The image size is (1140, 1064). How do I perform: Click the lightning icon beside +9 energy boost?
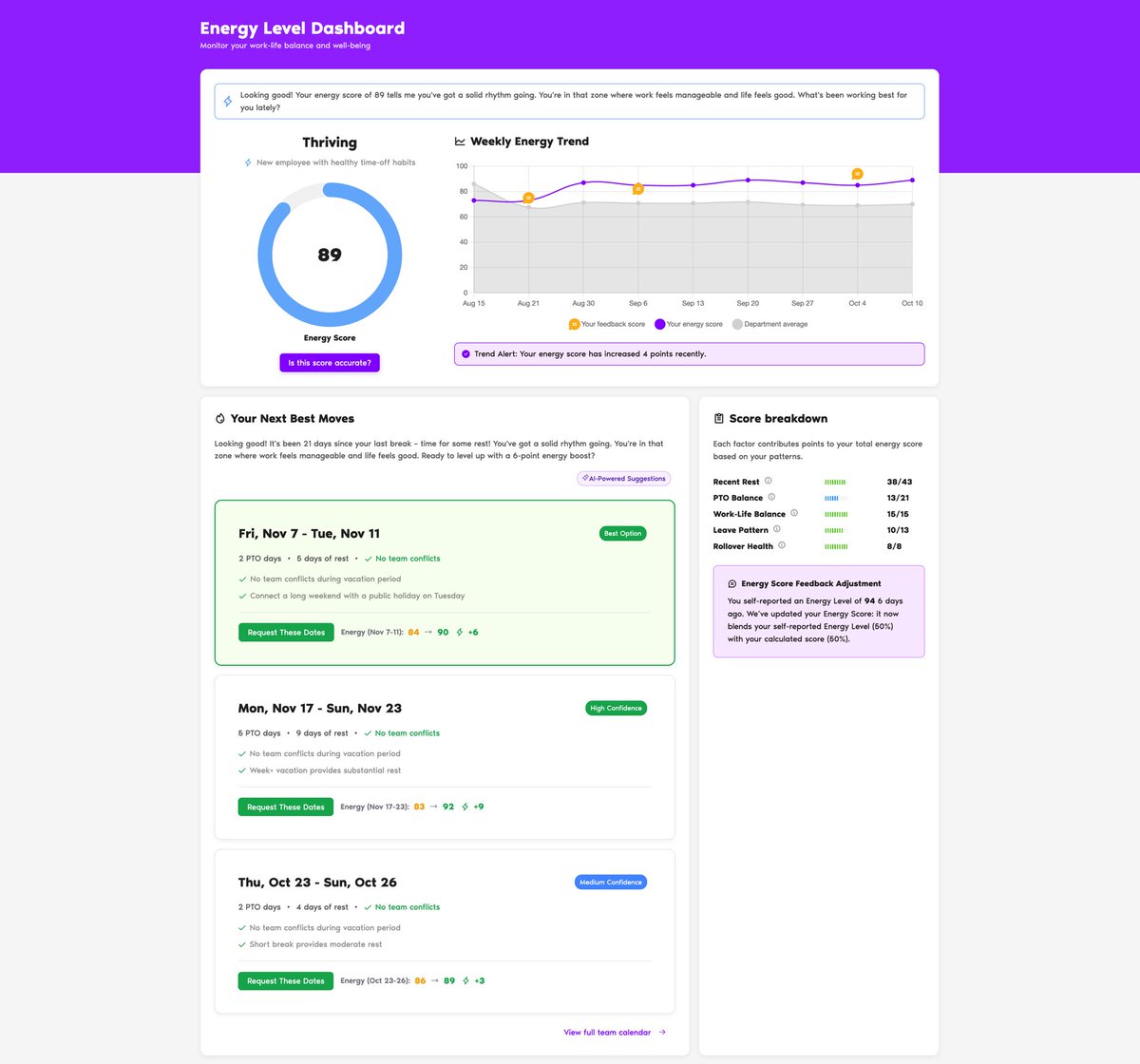pyautogui.click(x=465, y=807)
